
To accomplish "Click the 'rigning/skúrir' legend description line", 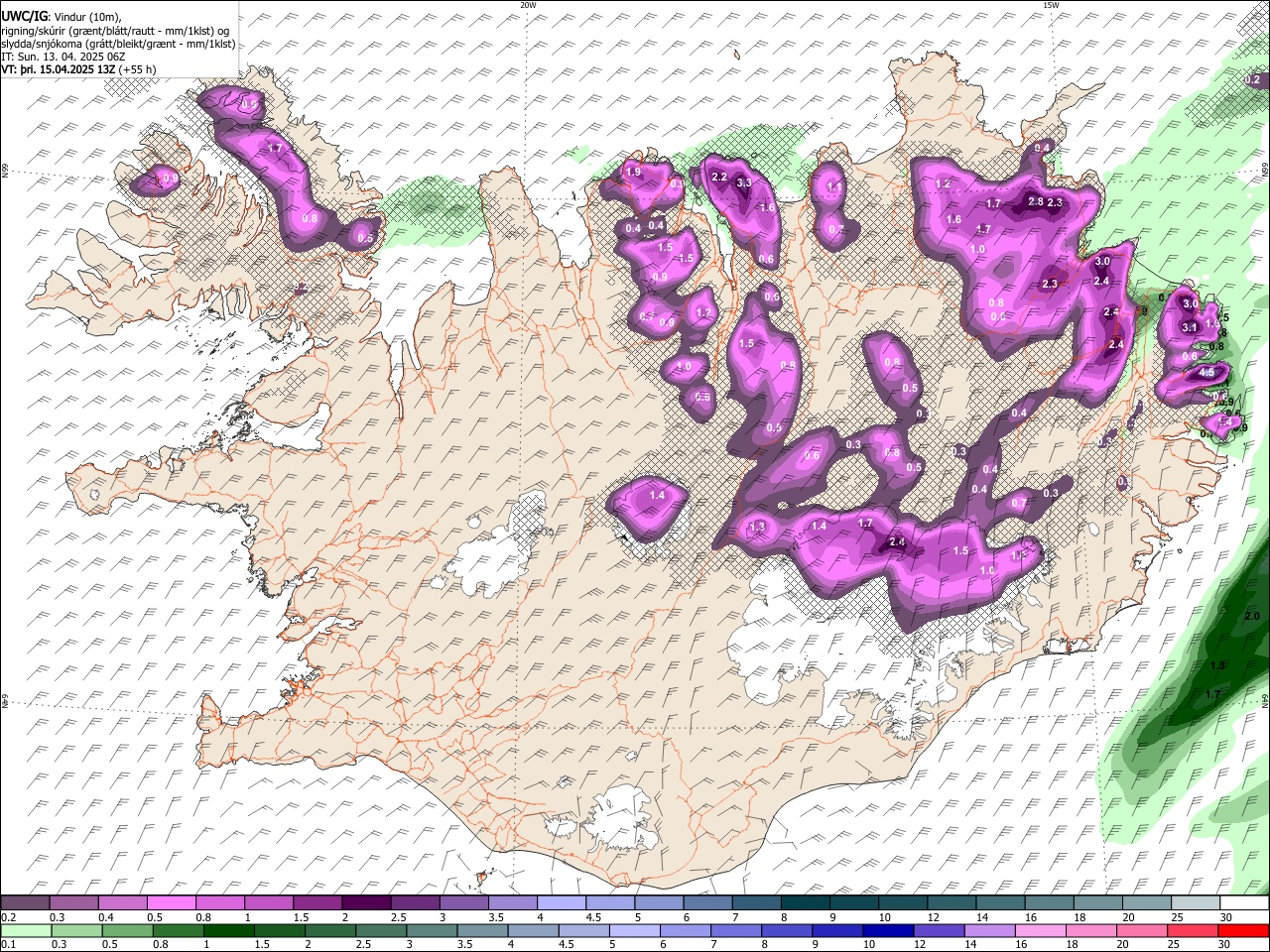I will (x=117, y=30).
